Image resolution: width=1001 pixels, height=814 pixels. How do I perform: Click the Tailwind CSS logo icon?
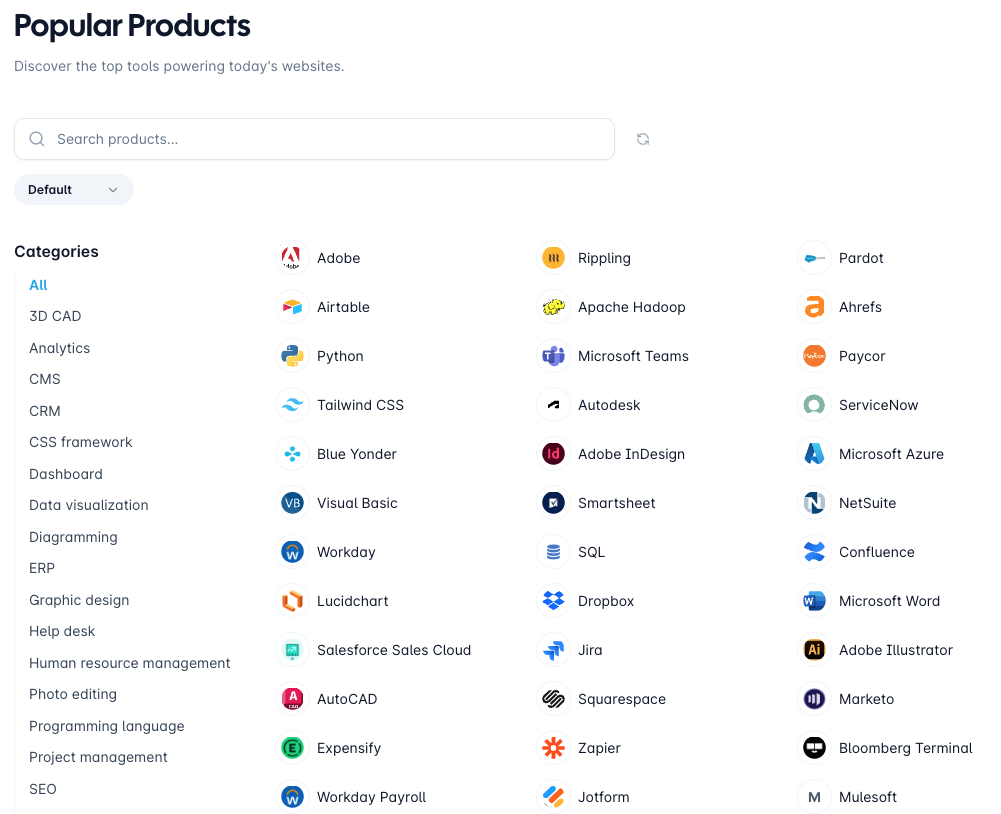[292, 405]
